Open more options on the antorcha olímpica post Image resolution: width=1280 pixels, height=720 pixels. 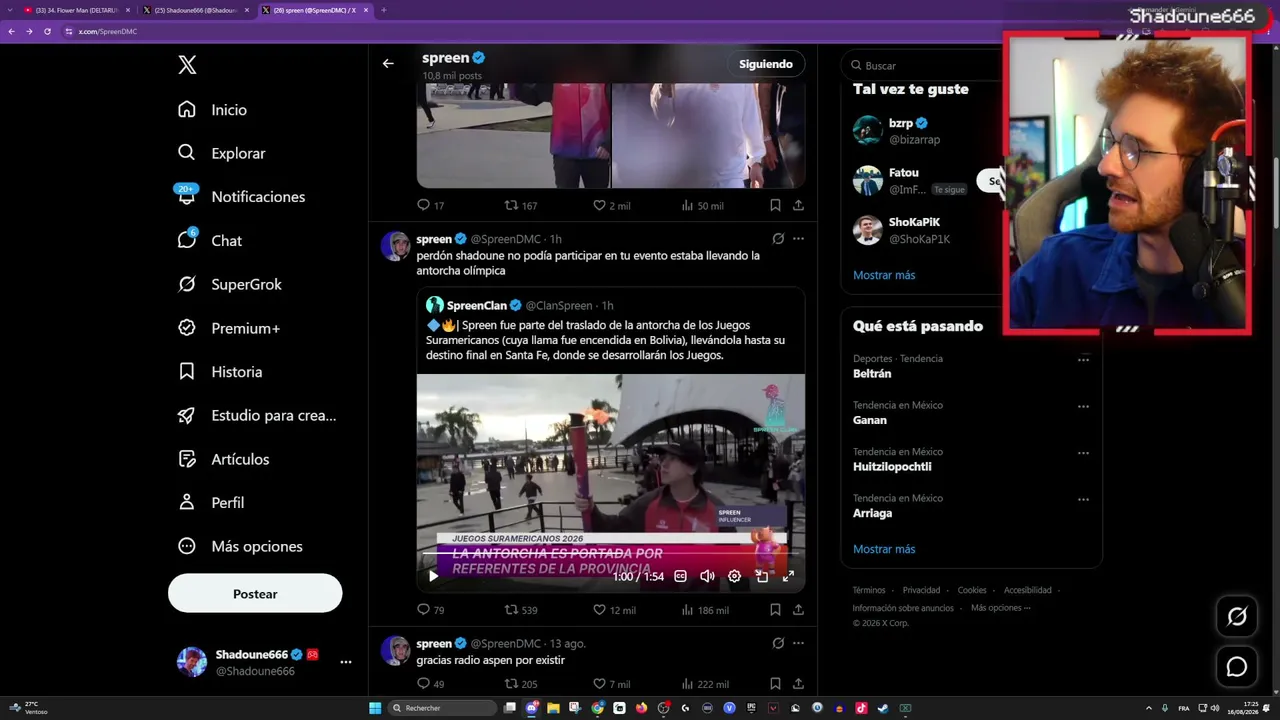798,239
